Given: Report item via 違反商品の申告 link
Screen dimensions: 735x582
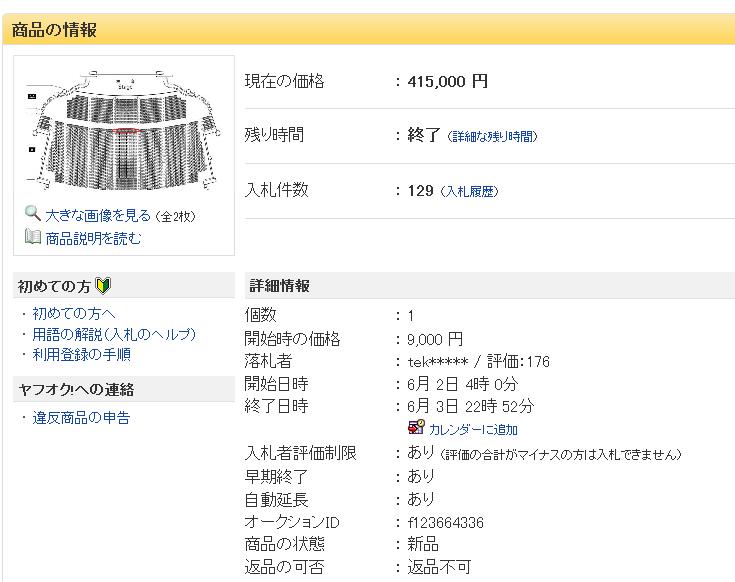Looking at the screenshot, I should pyautogui.click(x=81, y=417).
